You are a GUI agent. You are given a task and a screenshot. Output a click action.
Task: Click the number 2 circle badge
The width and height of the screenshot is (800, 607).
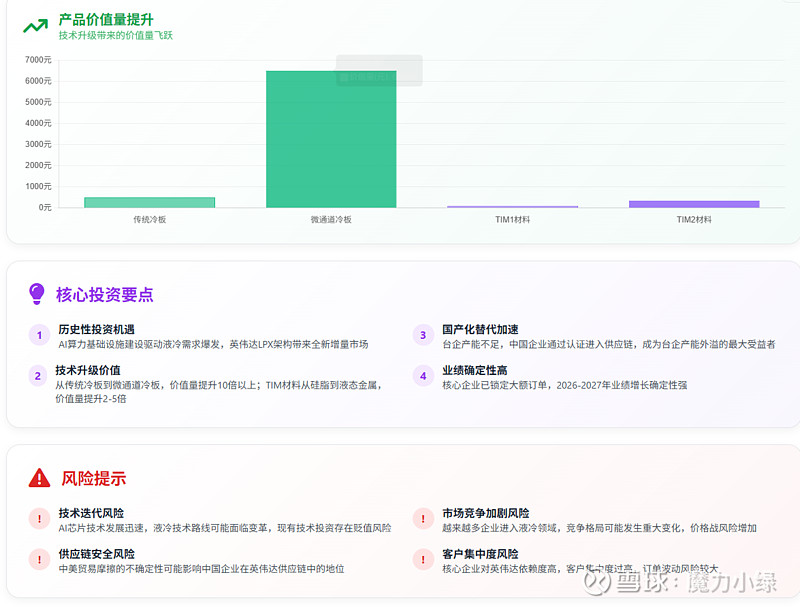pos(38,376)
